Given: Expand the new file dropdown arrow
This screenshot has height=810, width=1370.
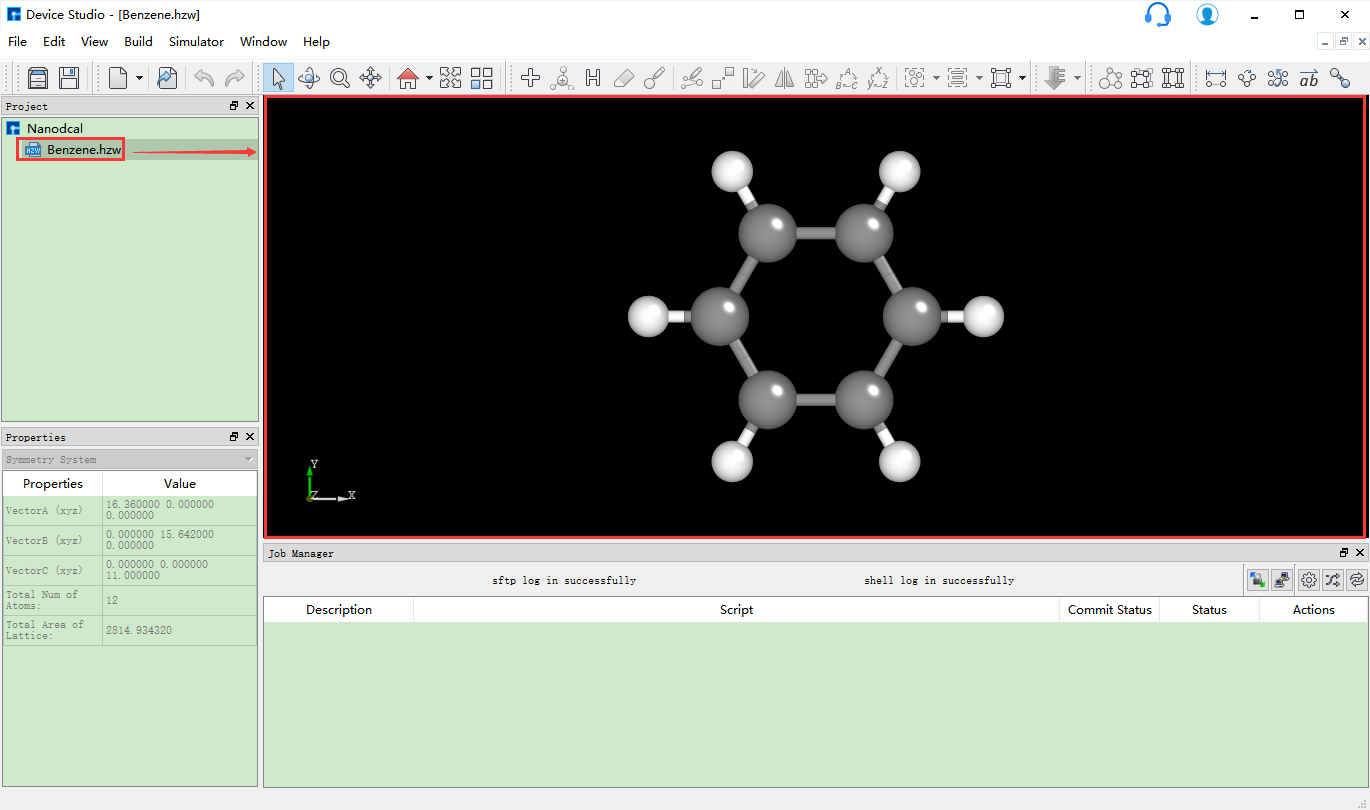Looking at the screenshot, I should click(x=139, y=78).
